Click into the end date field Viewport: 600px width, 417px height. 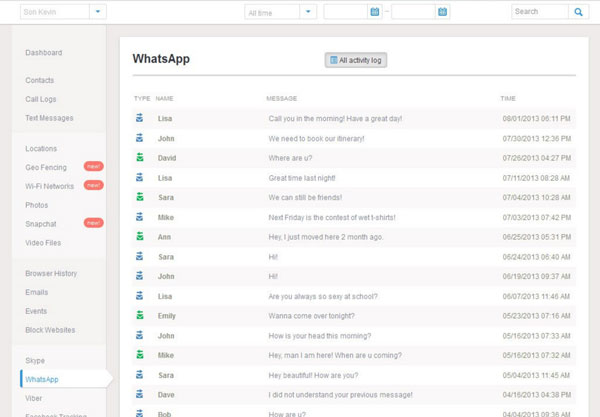coord(414,12)
